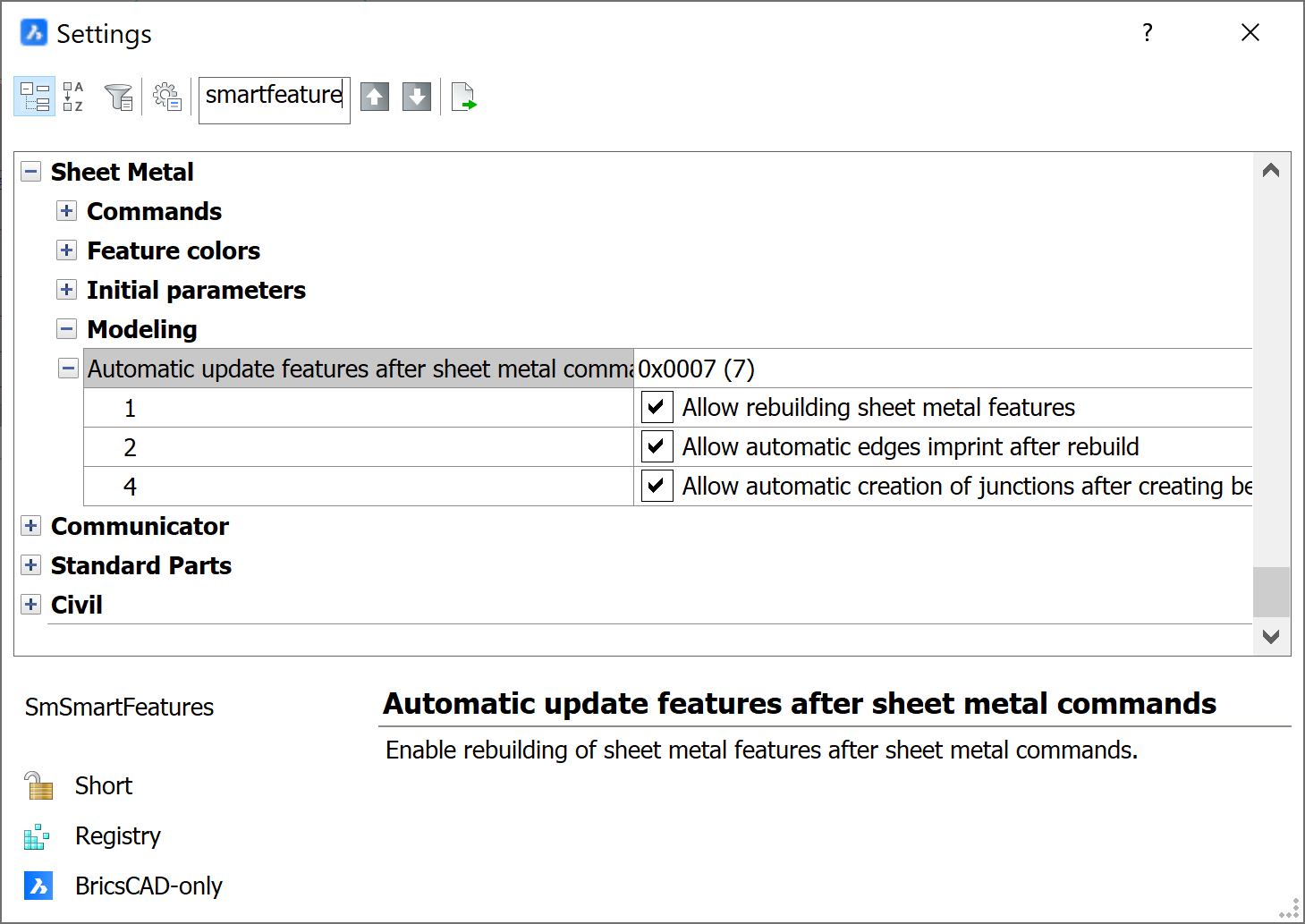The width and height of the screenshot is (1305, 924).
Task: Find next match with down arrow
Action: click(x=417, y=97)
